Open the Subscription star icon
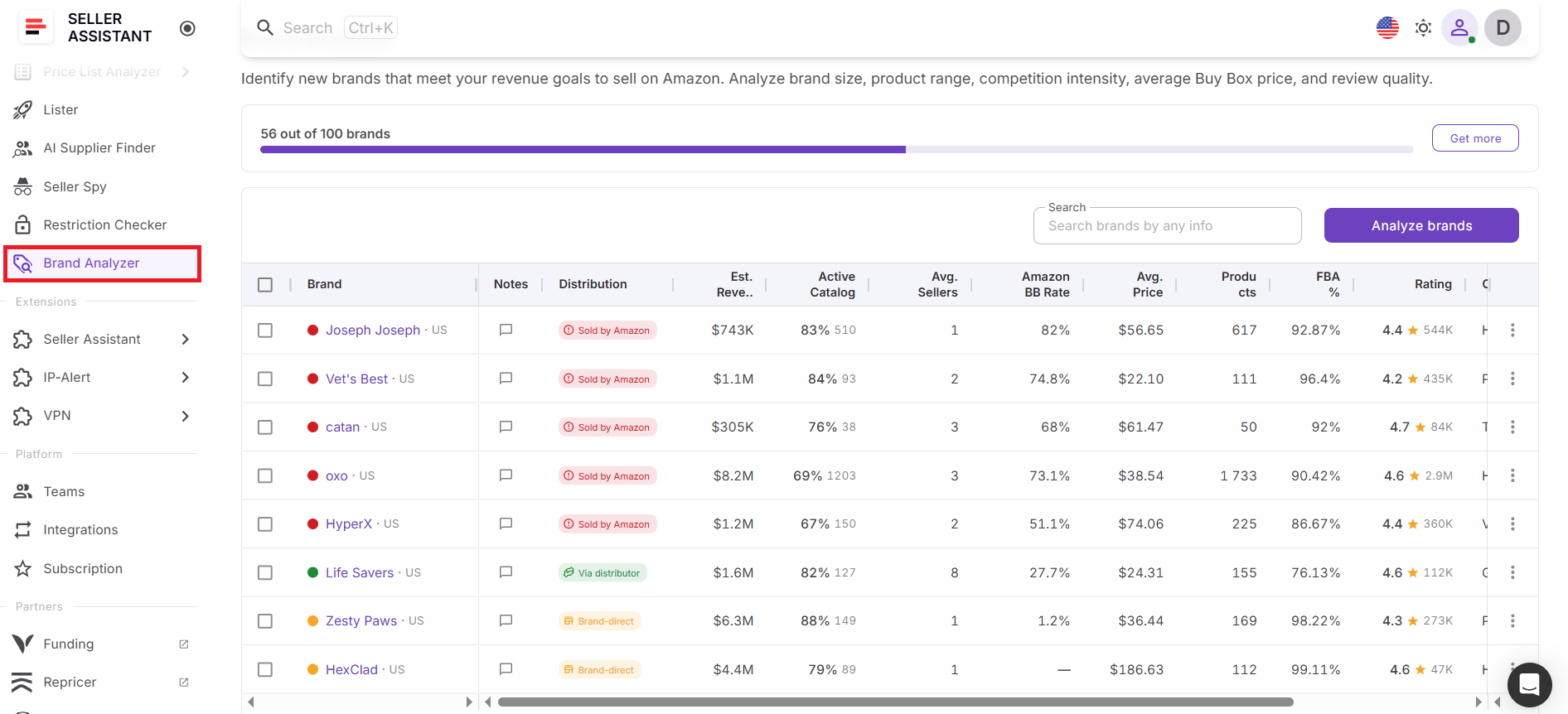This screenshot has width=1568, height=714. [23, 568]
